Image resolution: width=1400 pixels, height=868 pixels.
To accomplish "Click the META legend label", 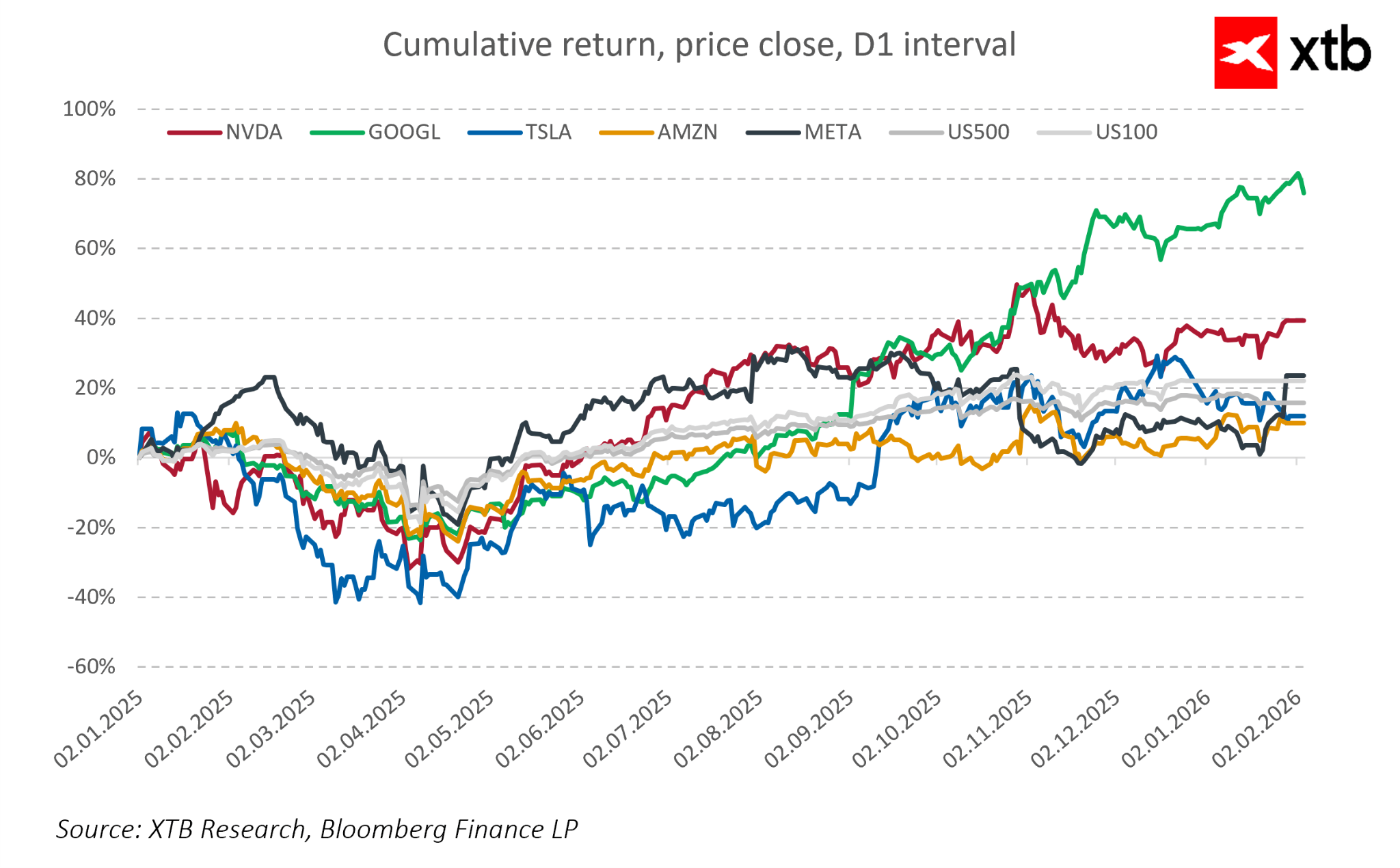I will pyautogui.click(x=833, y=132).
